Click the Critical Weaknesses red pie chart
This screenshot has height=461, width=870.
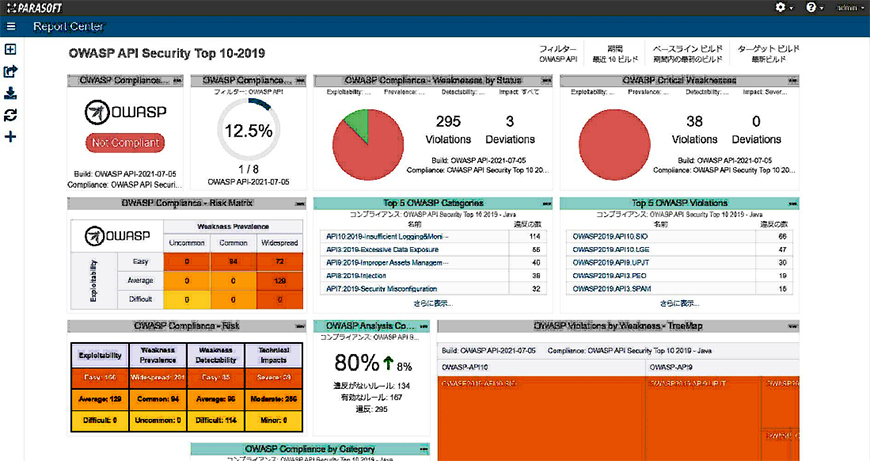click(x=614, y=145)
